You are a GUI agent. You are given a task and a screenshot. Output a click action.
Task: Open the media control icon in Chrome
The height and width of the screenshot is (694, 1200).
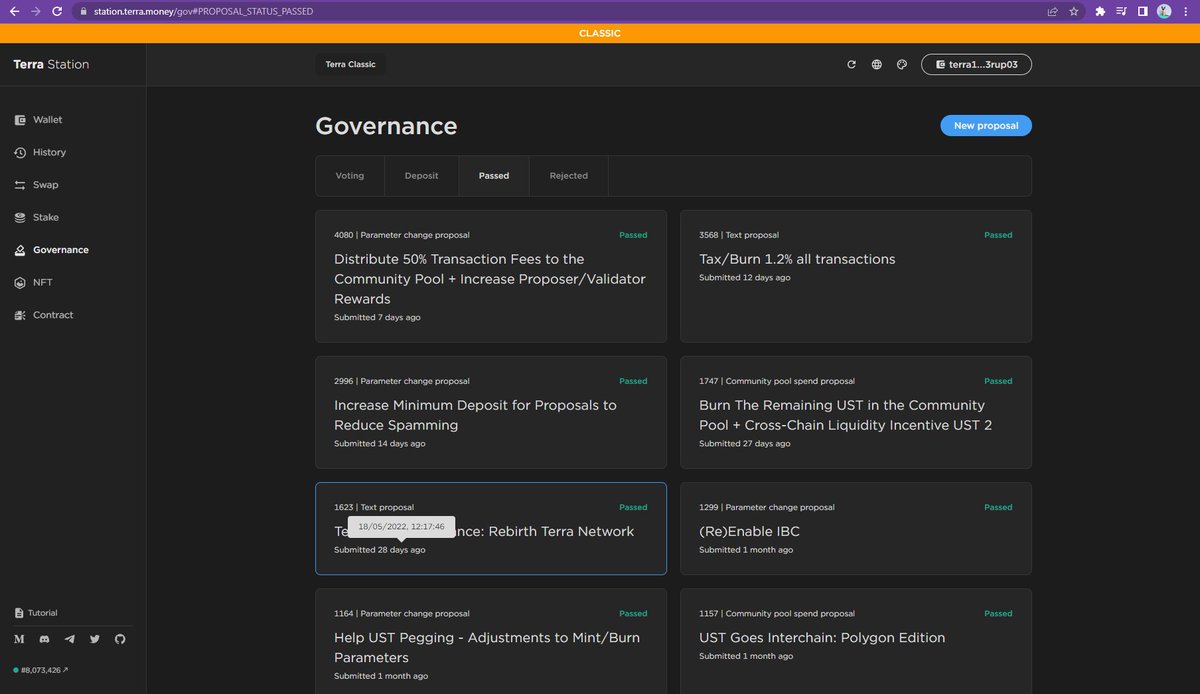[x=1121, y=11]
